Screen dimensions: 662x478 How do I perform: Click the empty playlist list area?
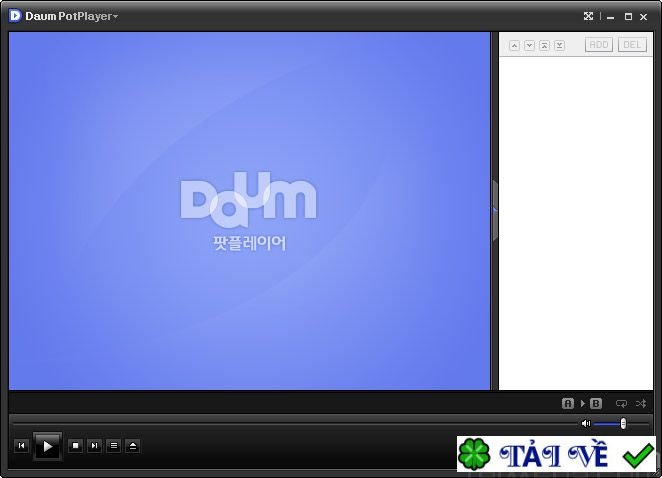coord(576,223)
